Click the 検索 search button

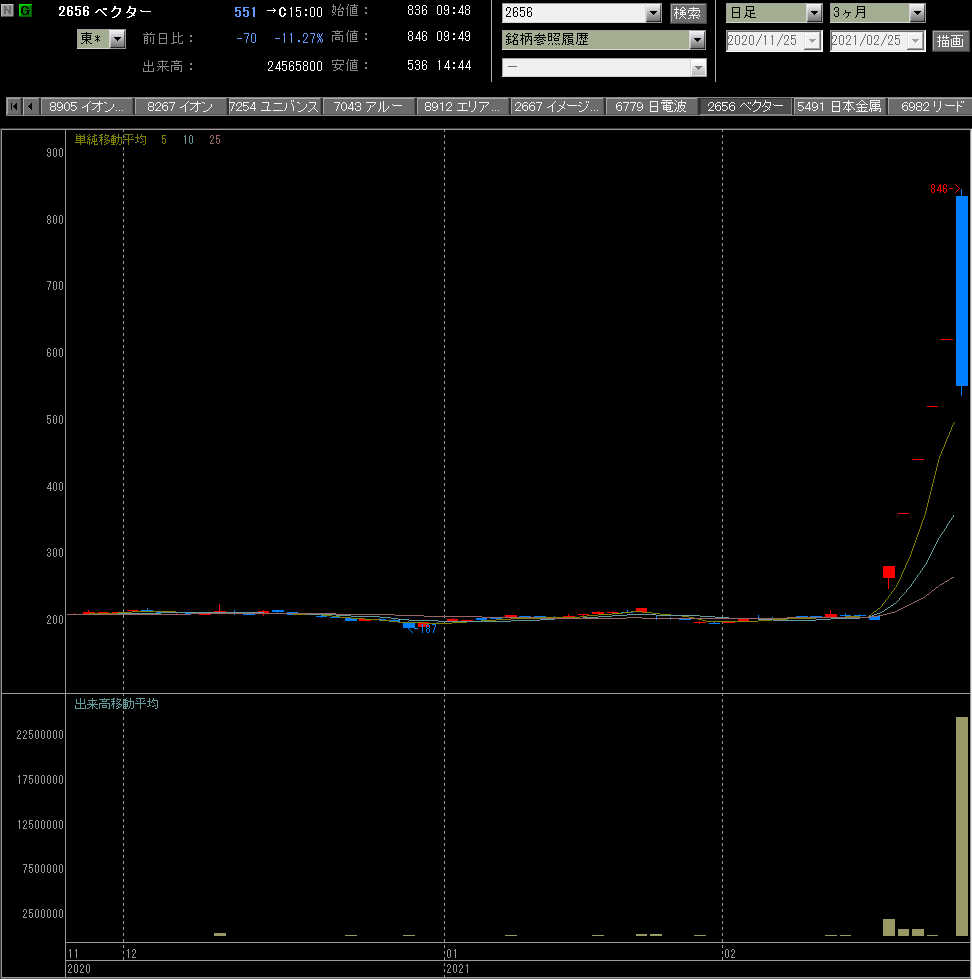(687, 12)
